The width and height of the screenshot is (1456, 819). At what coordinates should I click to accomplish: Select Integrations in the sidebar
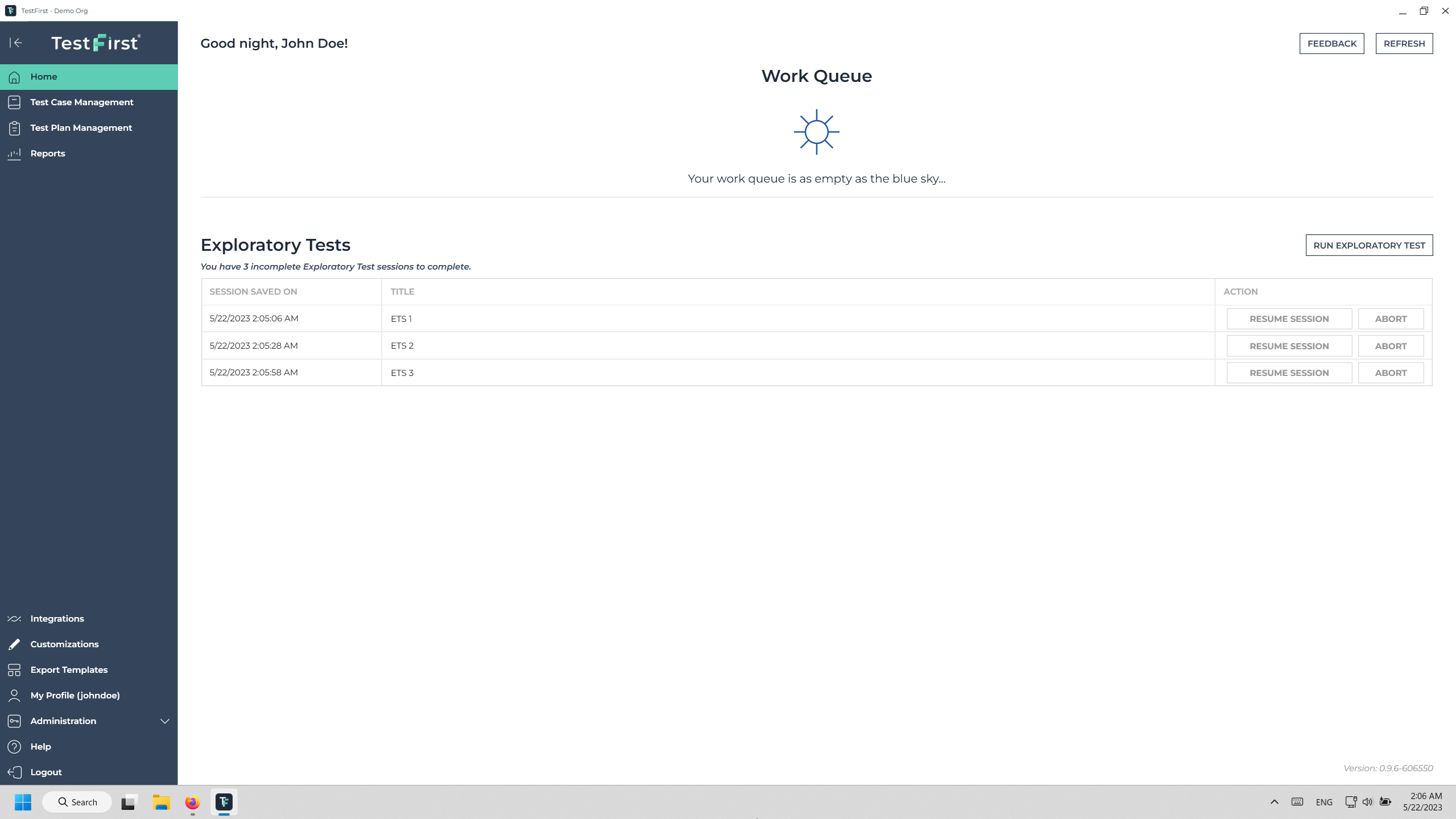coord(57,618)
